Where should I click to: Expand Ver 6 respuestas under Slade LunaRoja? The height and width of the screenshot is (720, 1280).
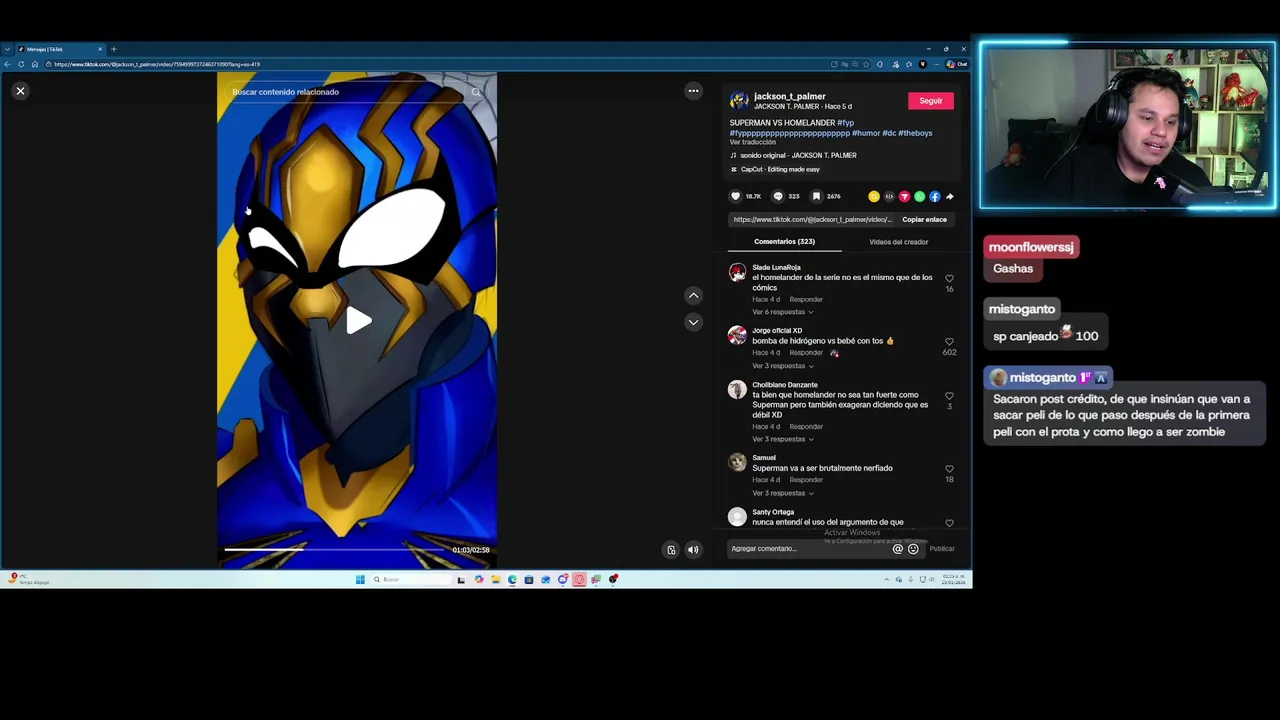click(x=782, y=312)
